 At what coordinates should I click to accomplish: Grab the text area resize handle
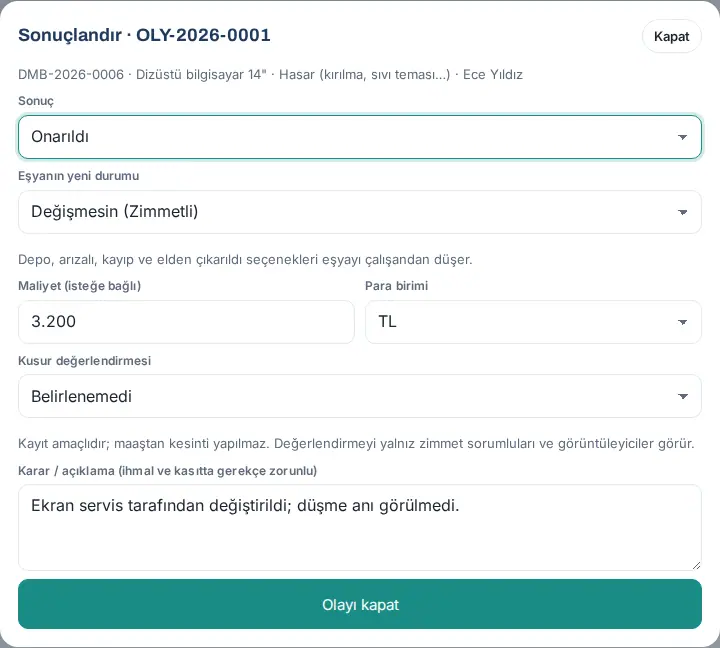696,565
